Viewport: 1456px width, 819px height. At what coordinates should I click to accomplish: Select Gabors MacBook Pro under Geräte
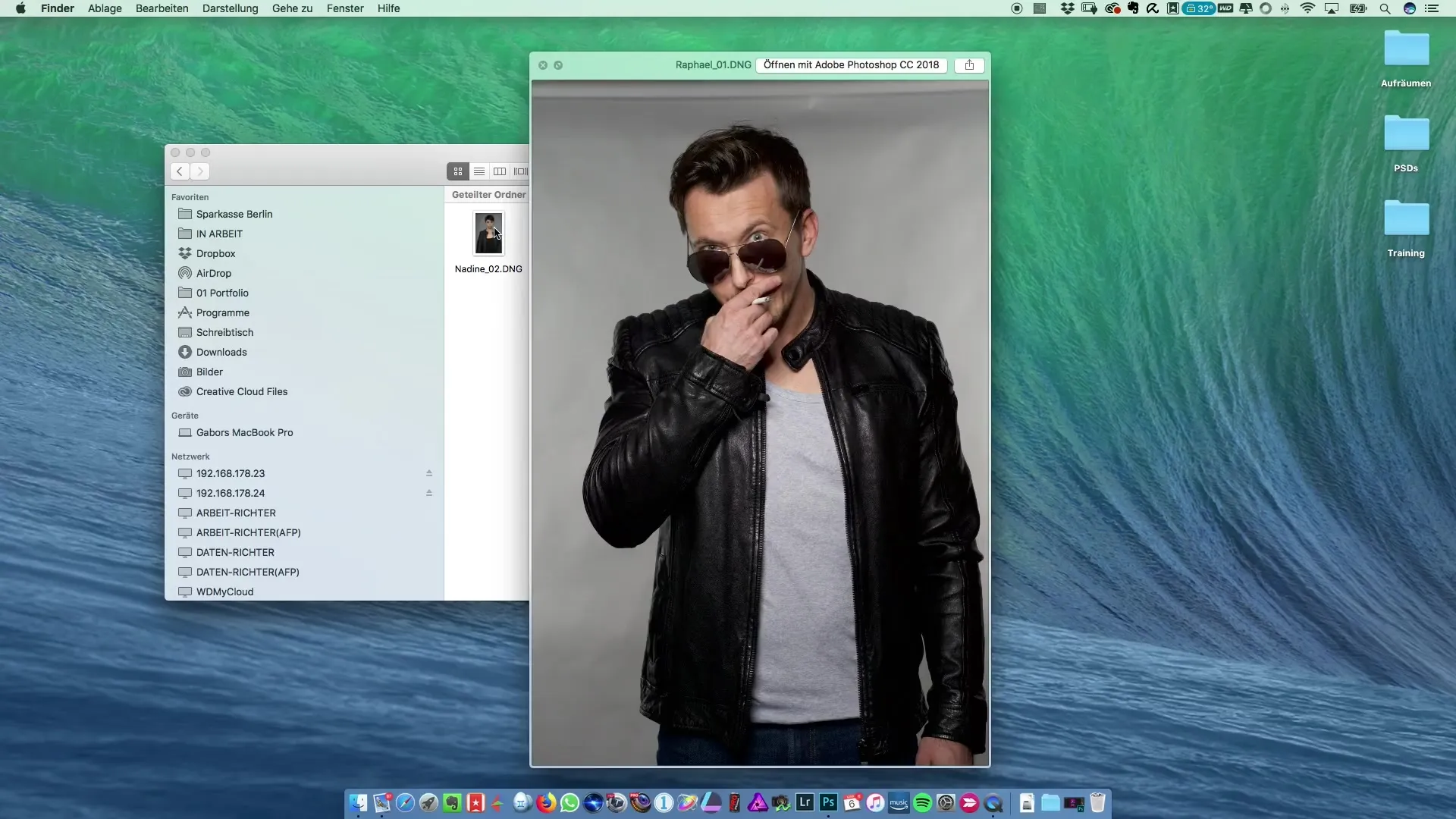(x=244, y=432)
